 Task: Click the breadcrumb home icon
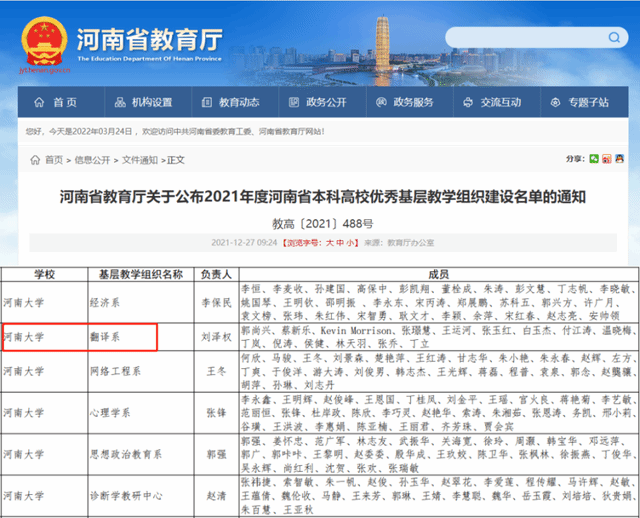(35, 160)
